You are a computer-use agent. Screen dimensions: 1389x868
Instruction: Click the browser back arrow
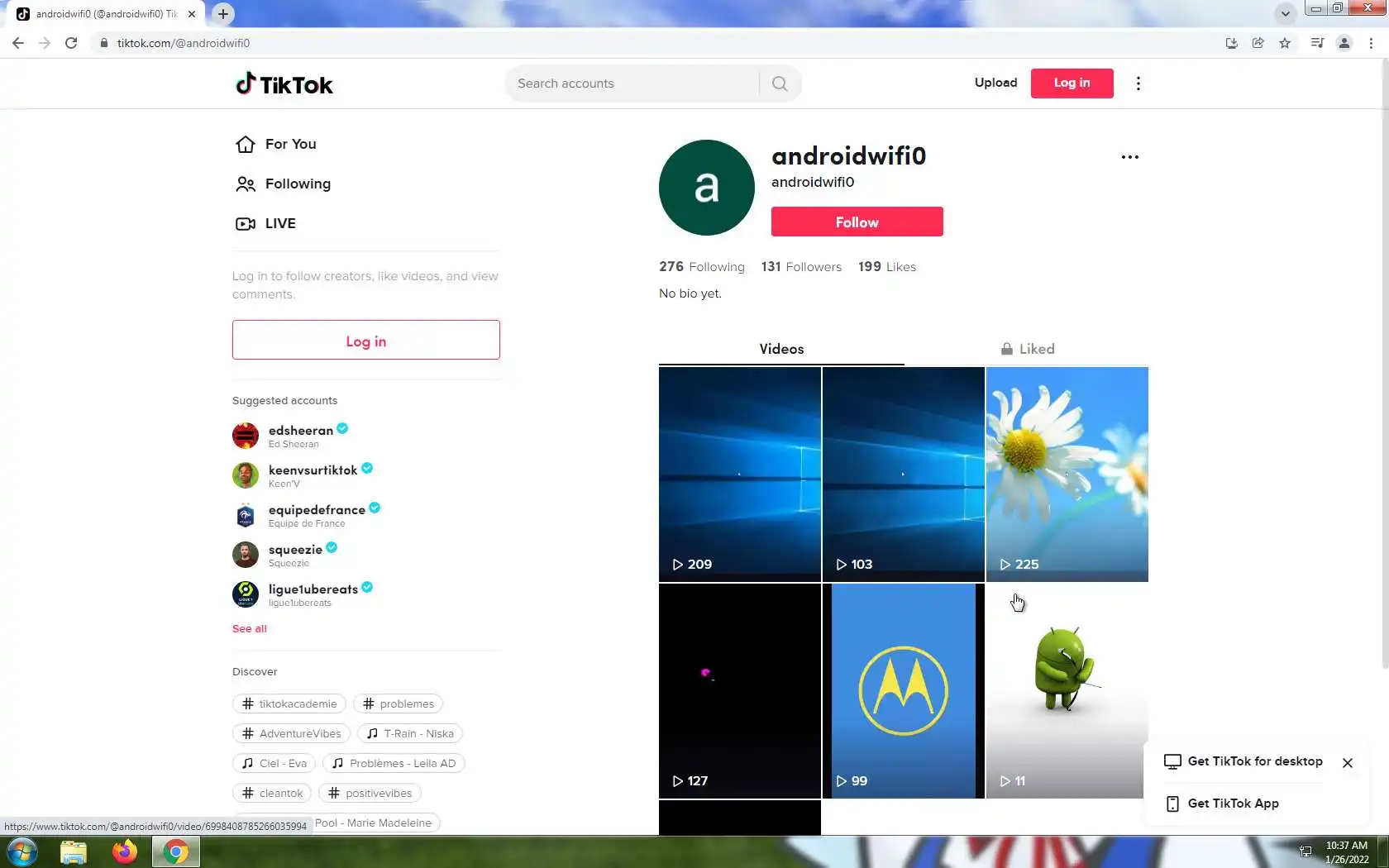(x=18, y=43)
